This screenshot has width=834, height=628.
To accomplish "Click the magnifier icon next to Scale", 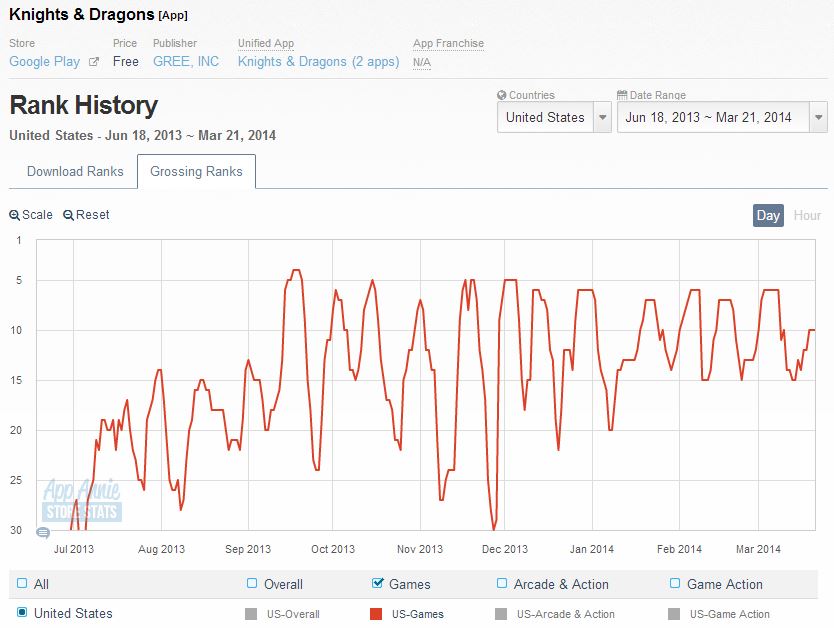I will (x=15, y=215).
